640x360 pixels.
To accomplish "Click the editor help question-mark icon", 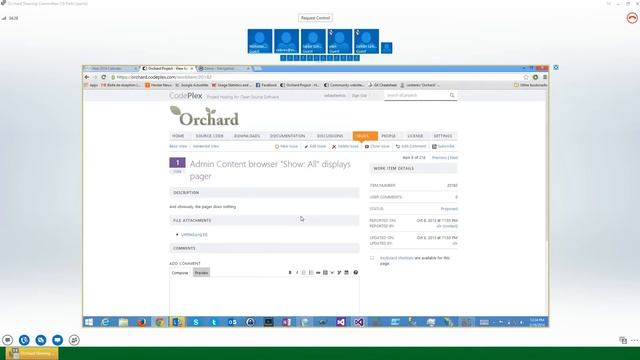I will click(356, 273).
